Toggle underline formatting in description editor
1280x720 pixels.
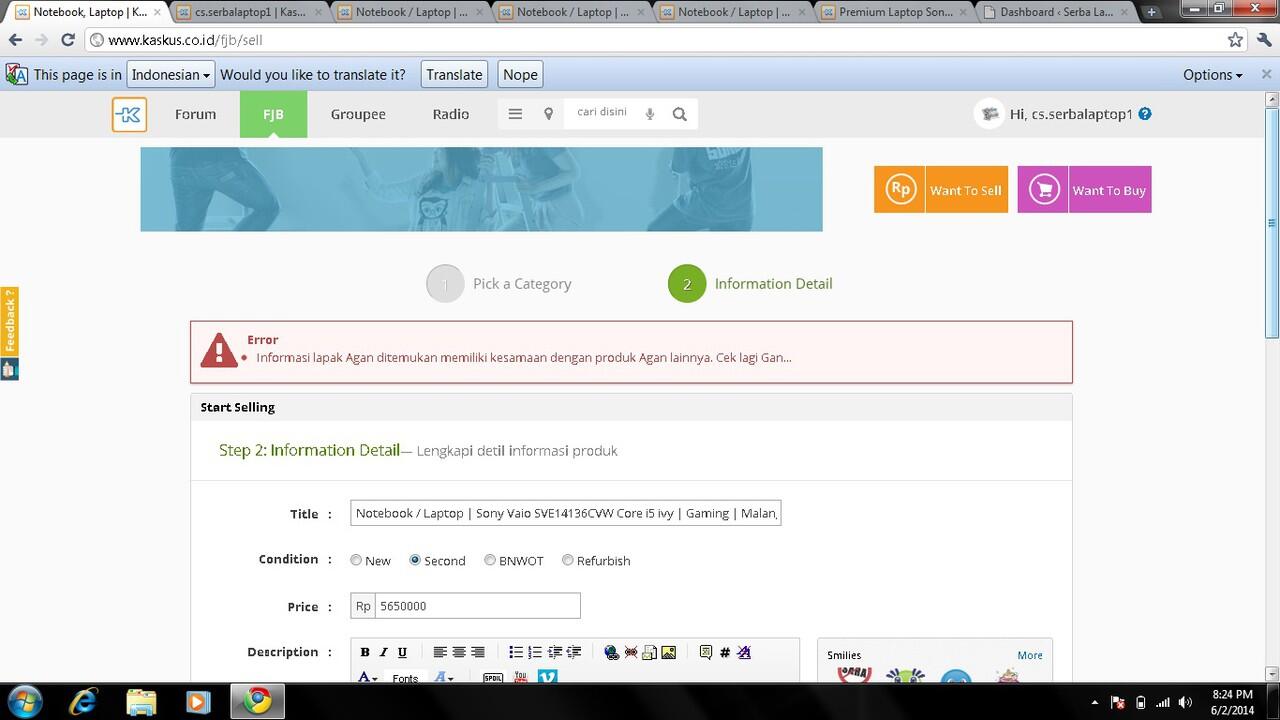pos(402,652)
